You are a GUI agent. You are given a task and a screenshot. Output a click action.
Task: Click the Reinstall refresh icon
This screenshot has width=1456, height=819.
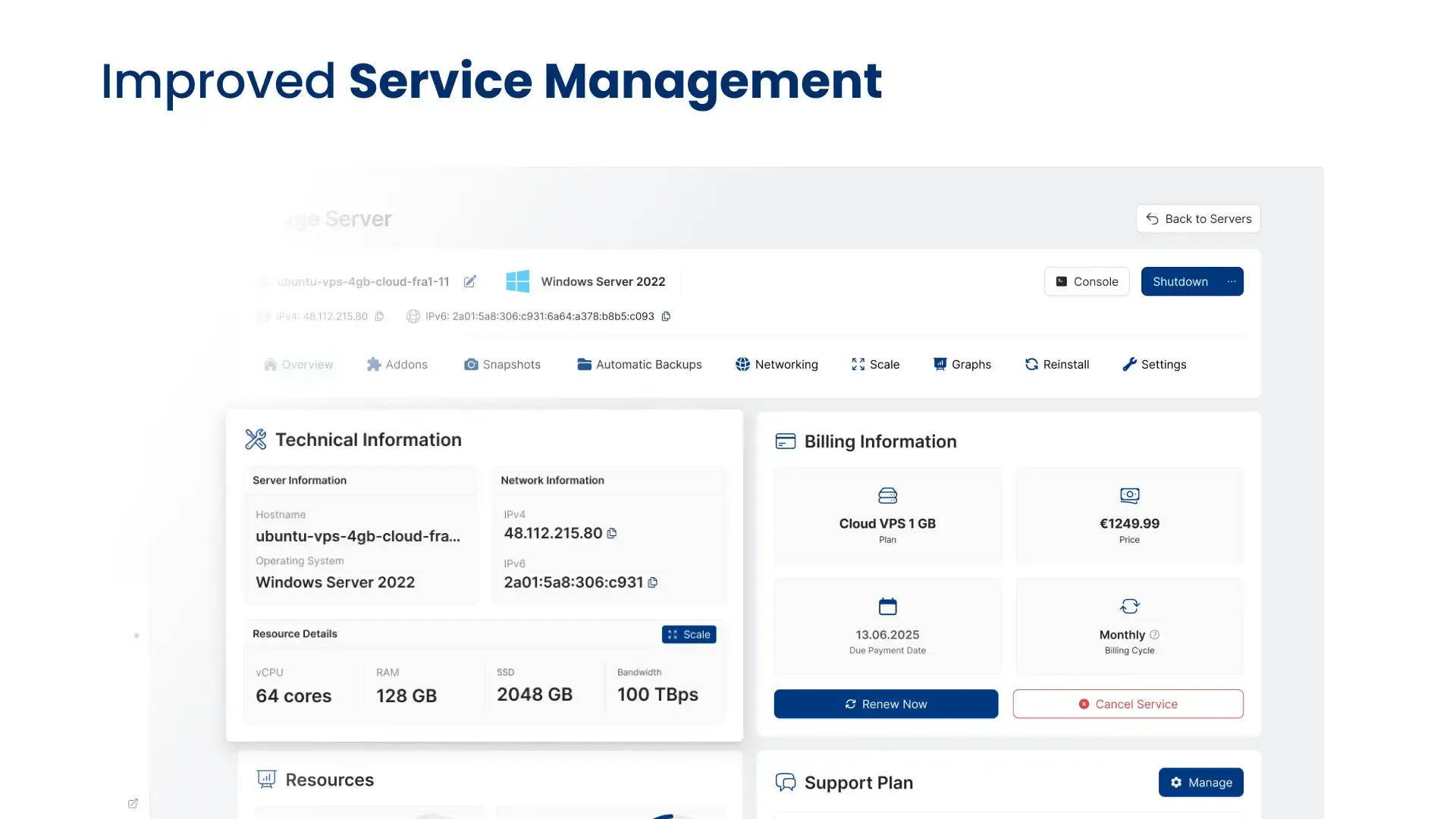point(1031,364)
